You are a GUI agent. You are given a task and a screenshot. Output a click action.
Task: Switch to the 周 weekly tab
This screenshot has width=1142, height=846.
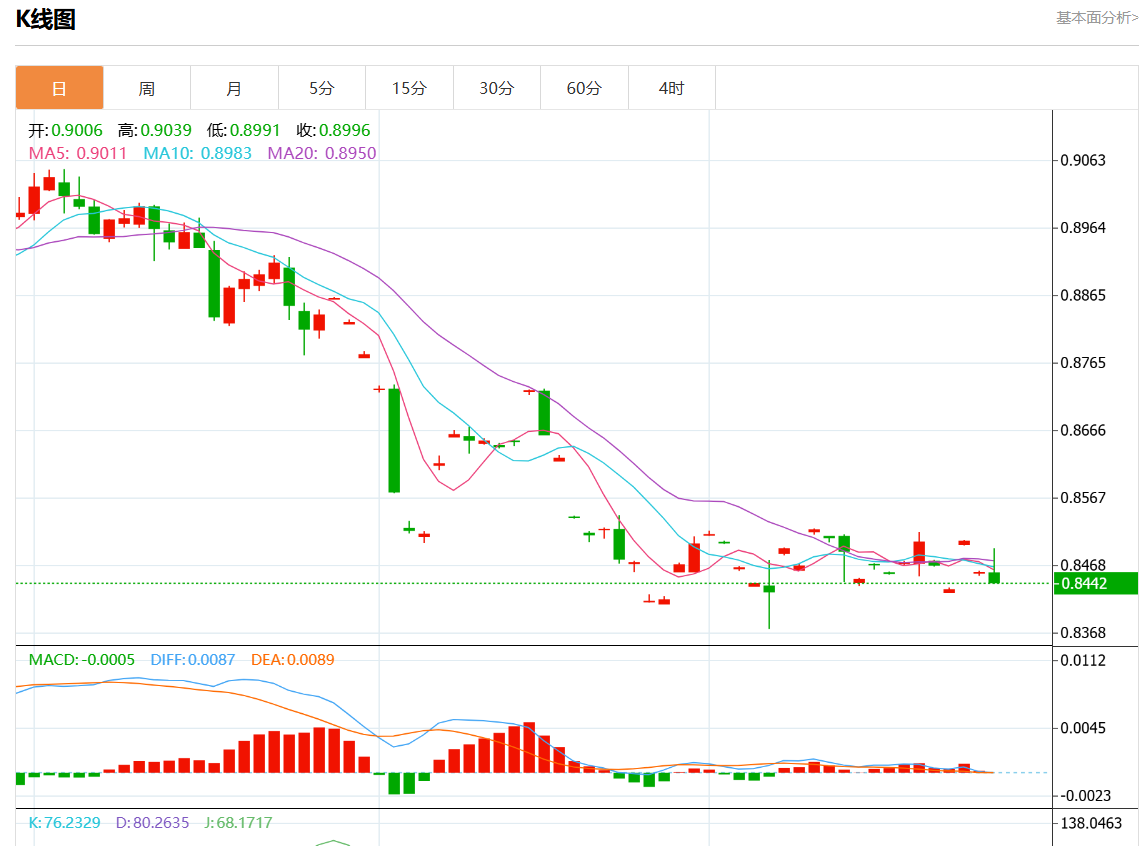[x=147, y=88]
